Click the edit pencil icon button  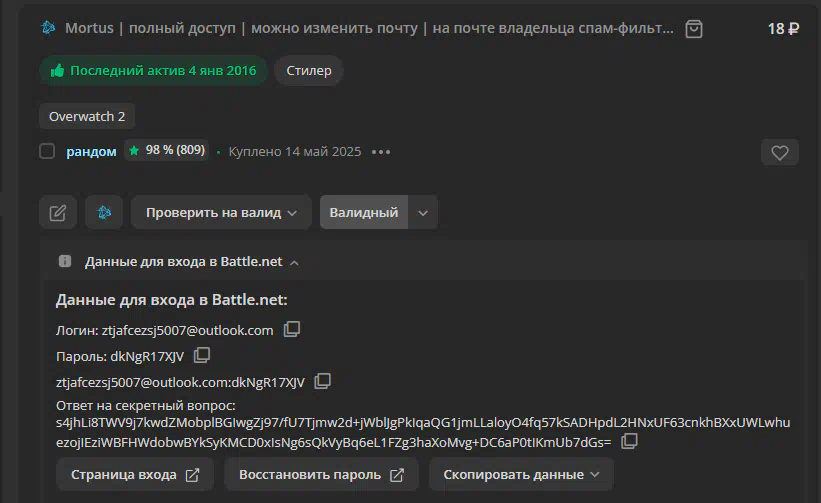(58, 213)
